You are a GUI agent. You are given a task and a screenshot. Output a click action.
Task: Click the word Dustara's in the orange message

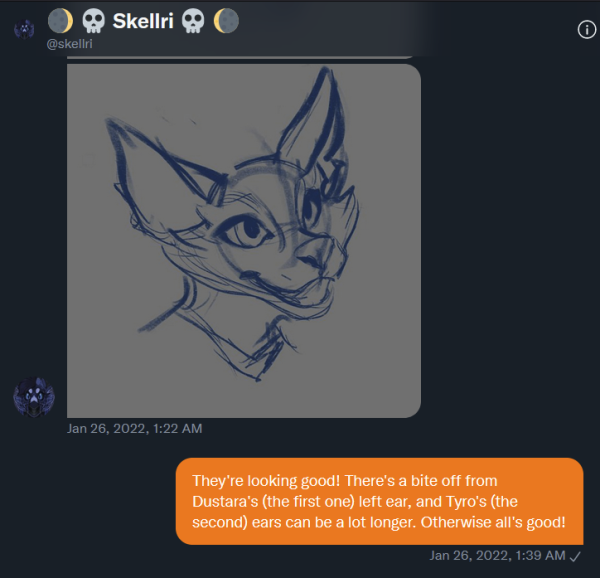click(225, 501)
